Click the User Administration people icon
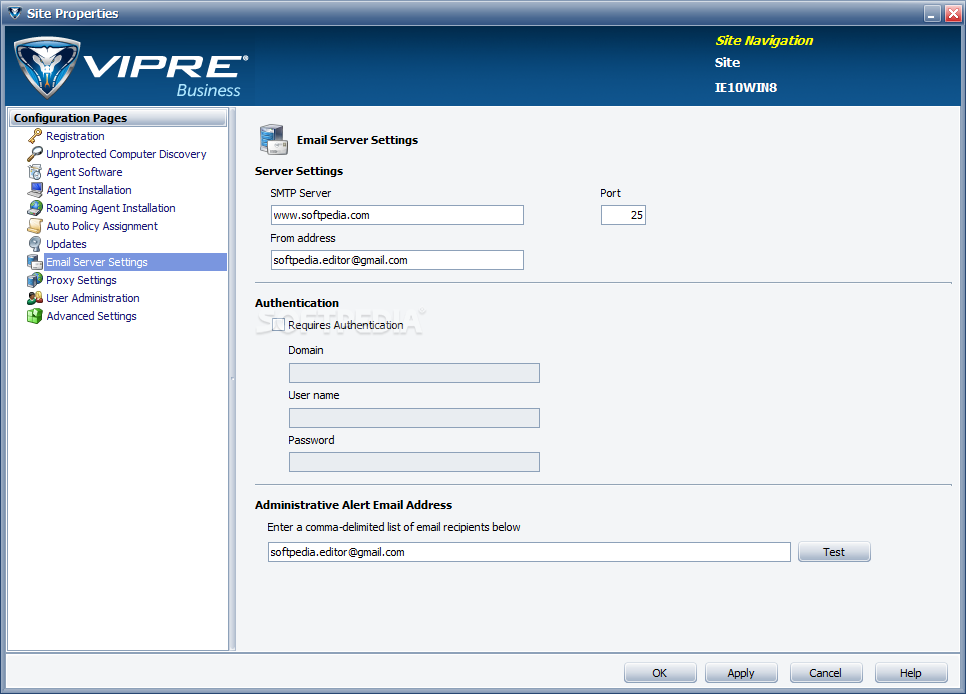This screenshot has height=694, width=966. click(x=35, y=298)
